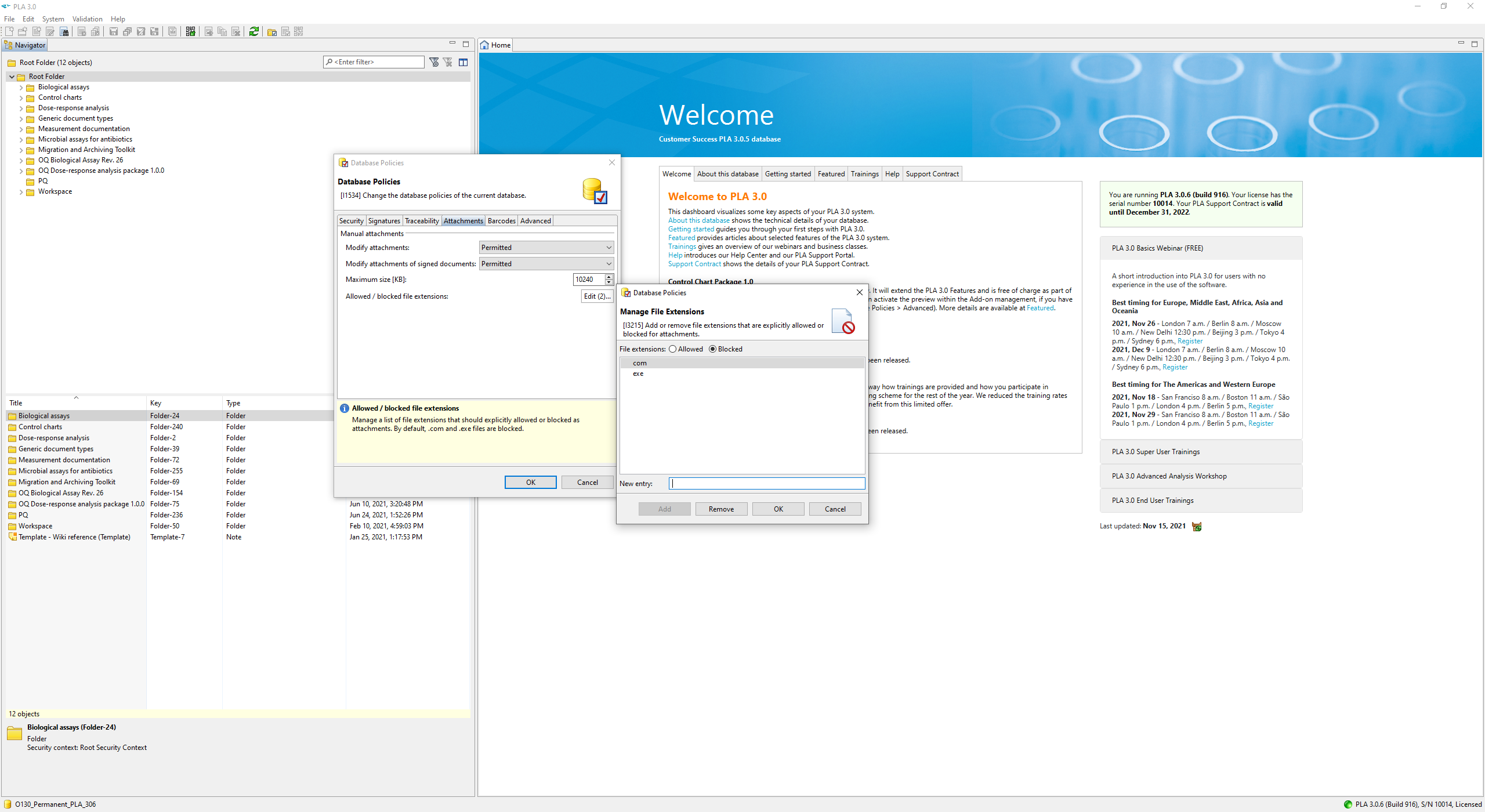
Task: Maximize the Navigator panel
Action: [x=466, y=43]
